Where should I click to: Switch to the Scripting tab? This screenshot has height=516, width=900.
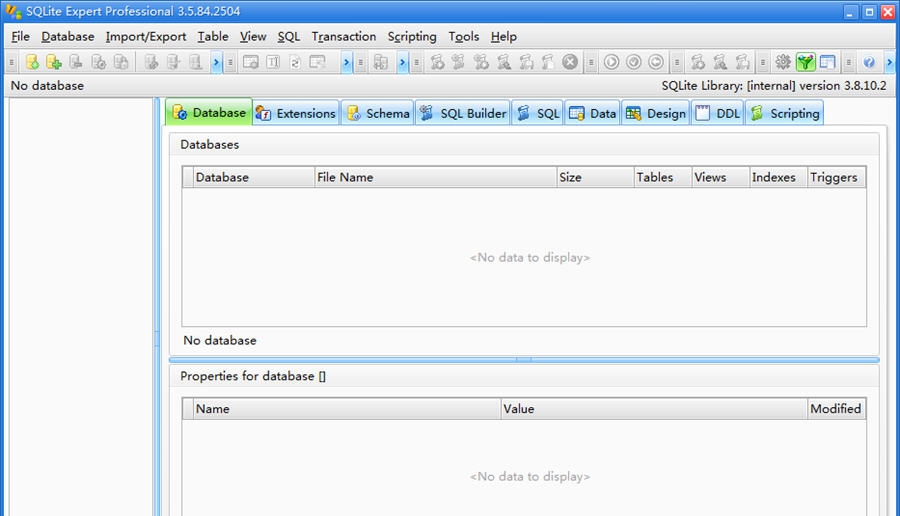[x=785, y=113]
